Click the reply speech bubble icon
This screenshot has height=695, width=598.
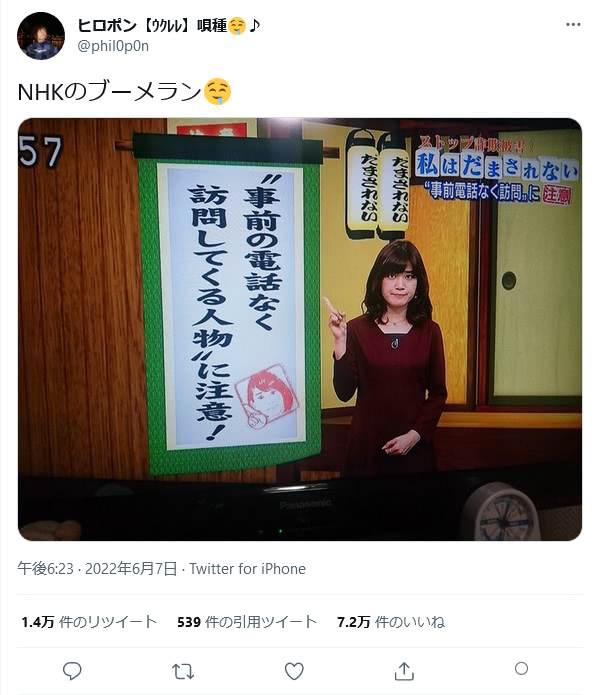(72, 671)
